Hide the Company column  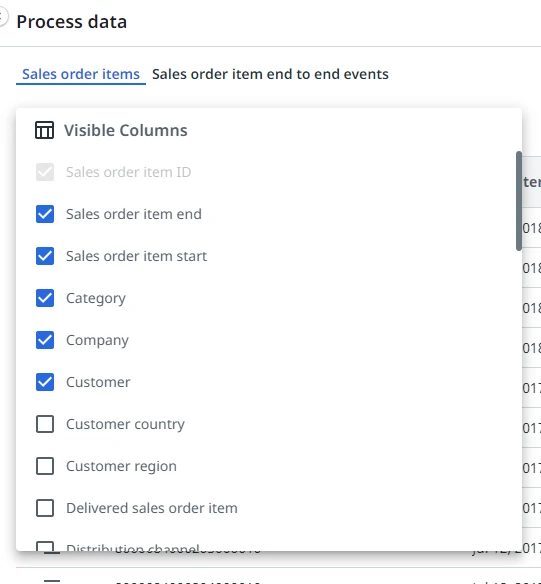point(45,340)
